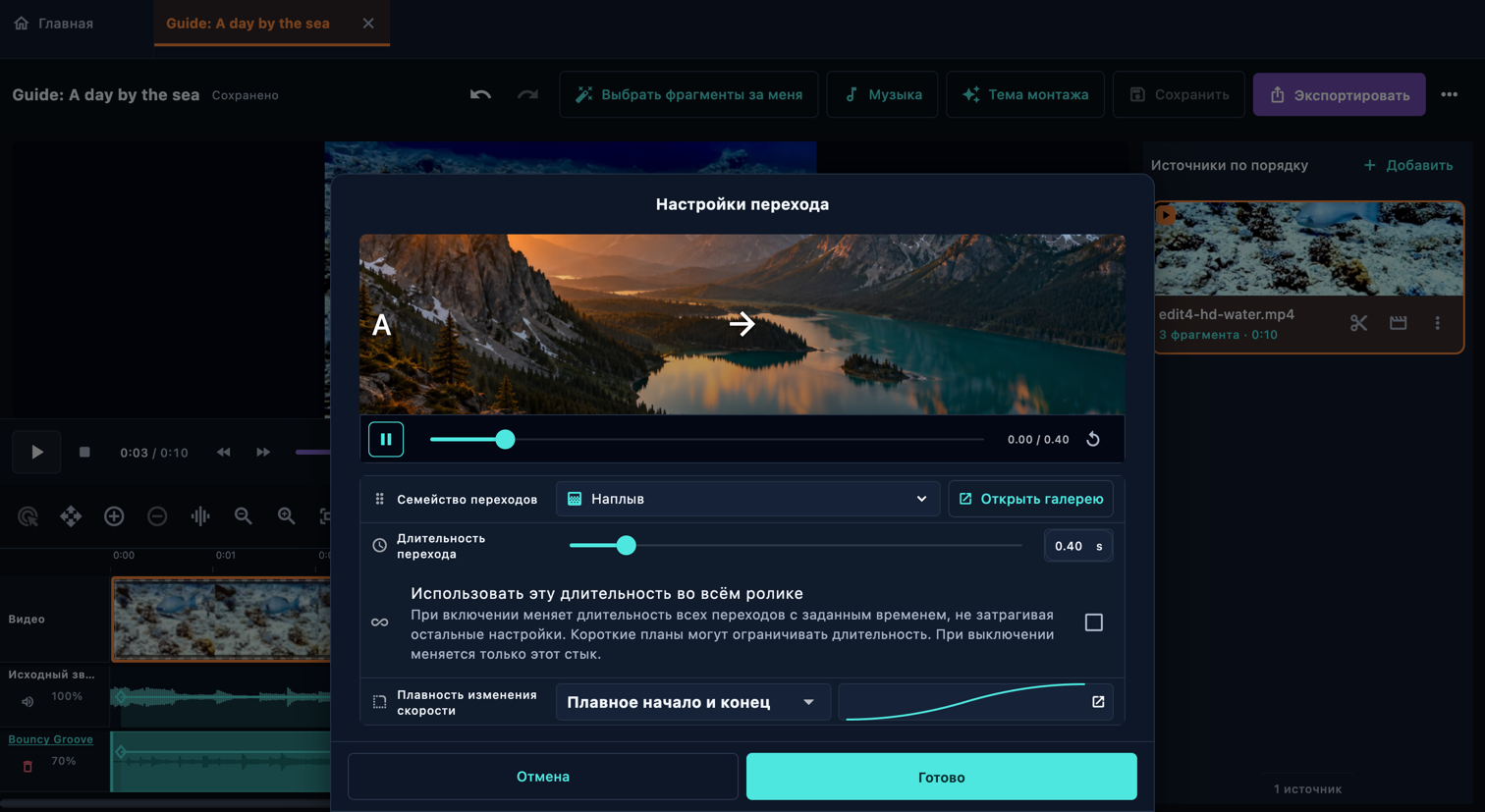Open the Тема монтажа menu button

[x=1024, y=94]
